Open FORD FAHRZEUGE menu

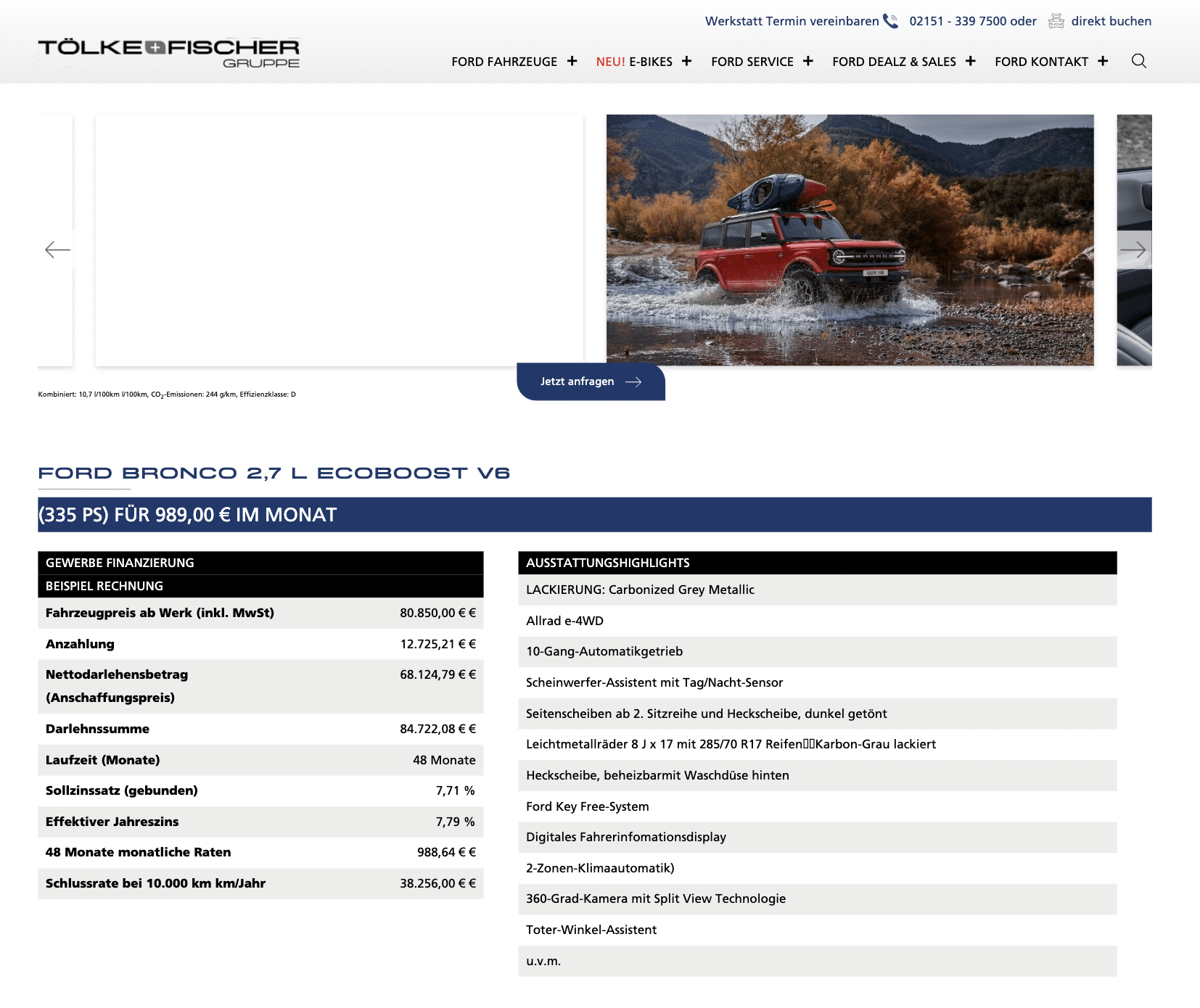point(504,62)
